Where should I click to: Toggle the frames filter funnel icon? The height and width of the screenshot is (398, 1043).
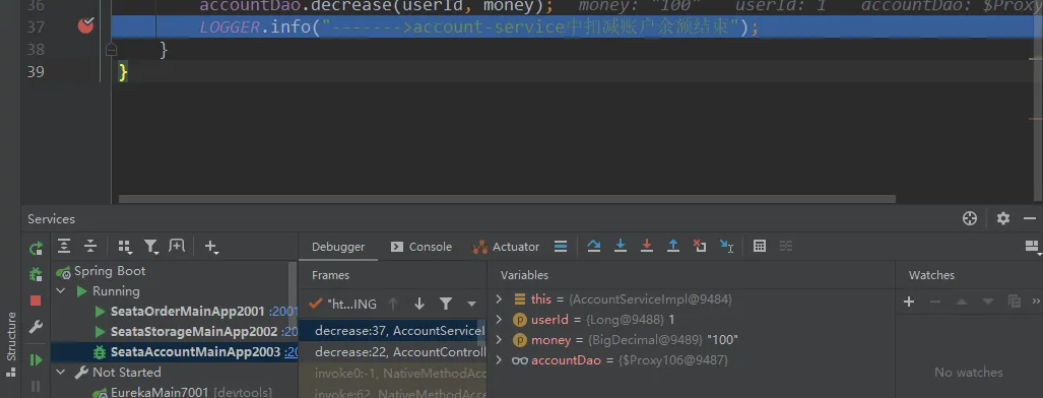coord(446,304)
